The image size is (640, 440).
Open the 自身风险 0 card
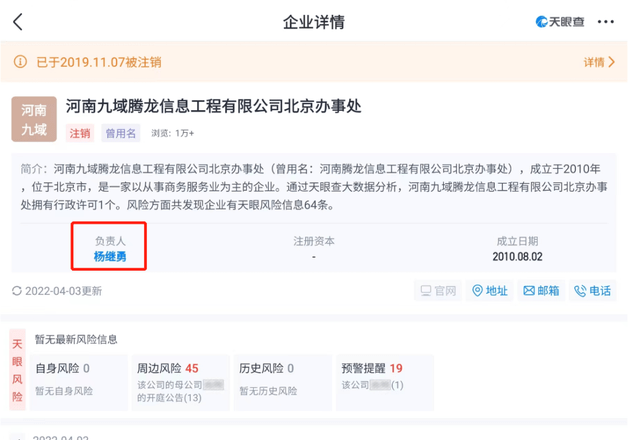pyautogui.click(x=79, y=382)
